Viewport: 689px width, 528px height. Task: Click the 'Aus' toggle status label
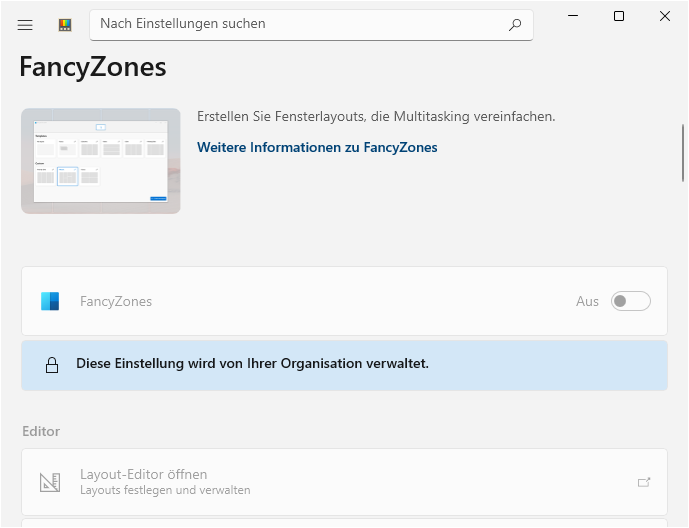[x=587, y=301]
